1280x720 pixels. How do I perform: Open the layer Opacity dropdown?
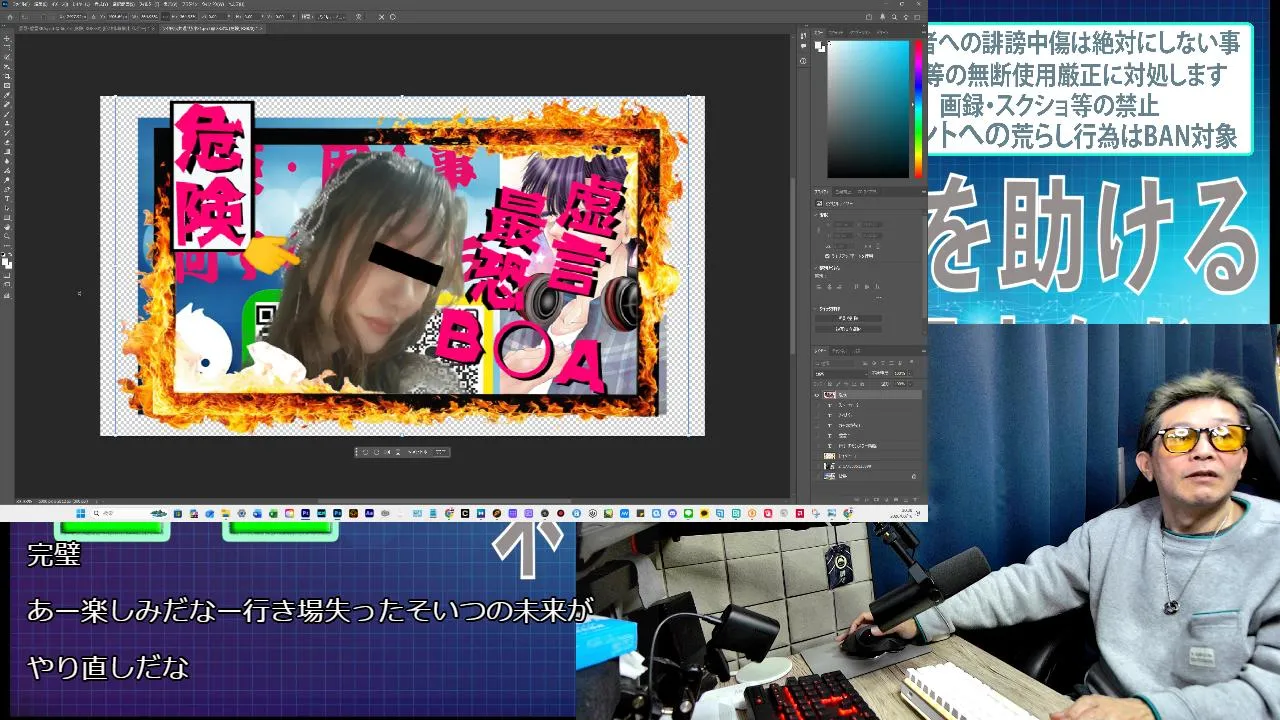[x=910, y=373]
